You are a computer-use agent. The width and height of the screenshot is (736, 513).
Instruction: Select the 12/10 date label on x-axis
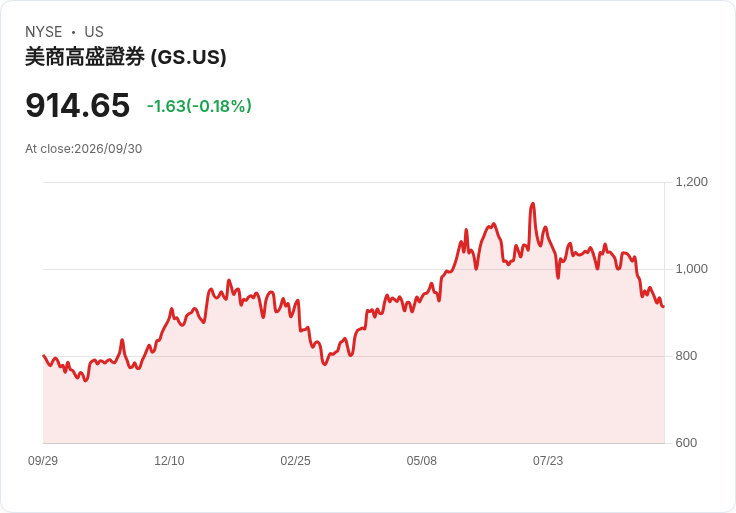[x=169, y=461]
